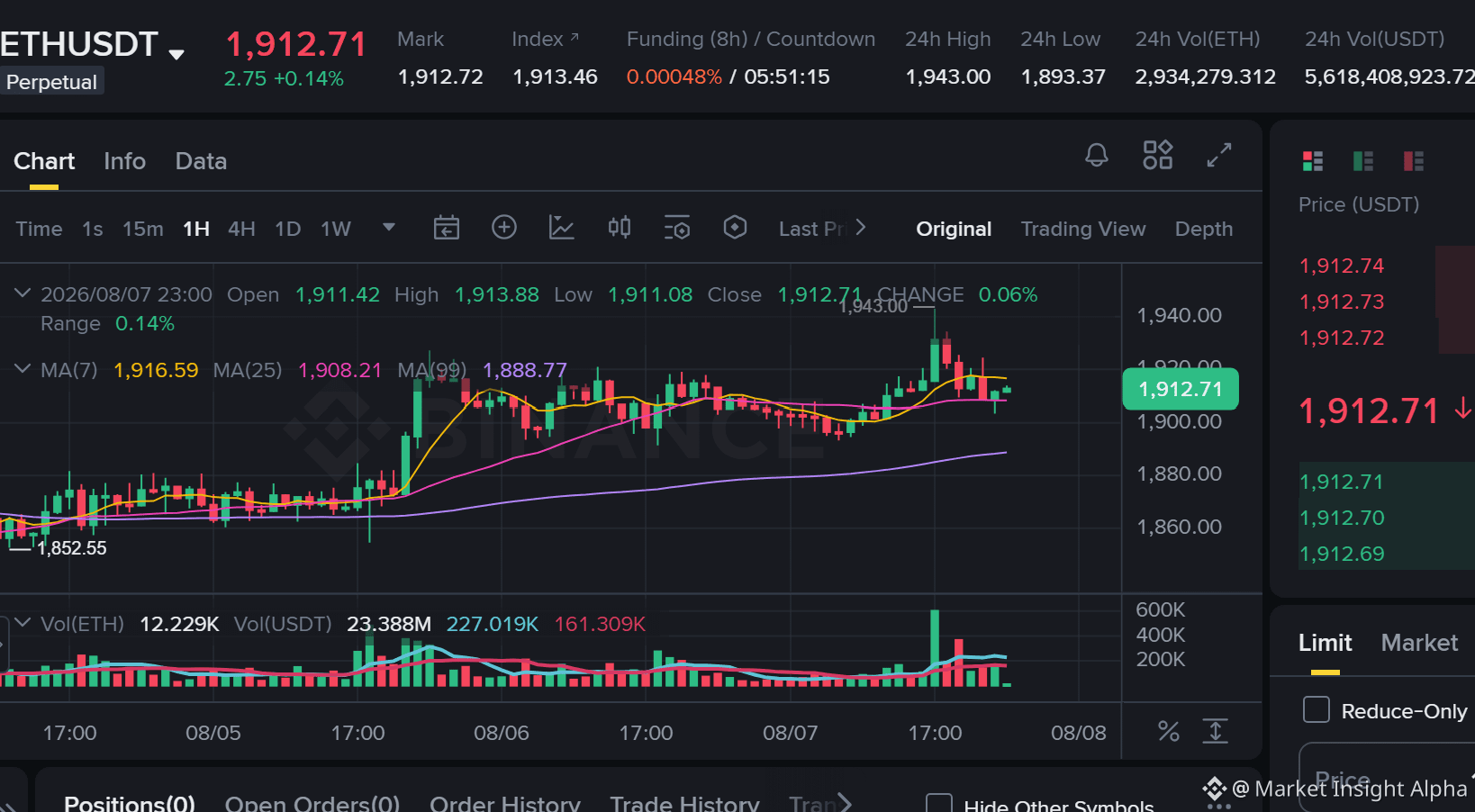Click ask price 1,912.74 in order book
The image size is (1475, 812).
[1342, 266]
